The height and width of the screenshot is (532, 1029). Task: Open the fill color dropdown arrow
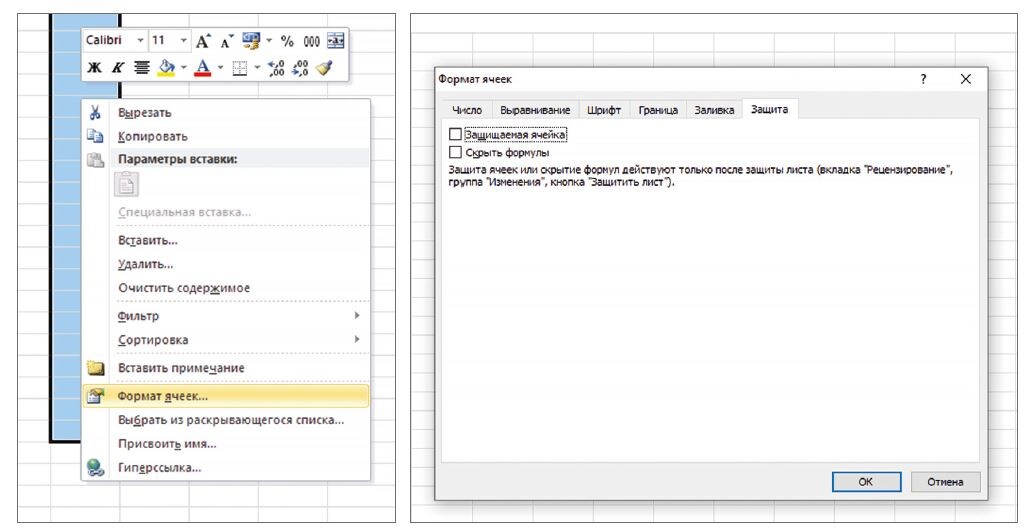(x=184, y=68)
